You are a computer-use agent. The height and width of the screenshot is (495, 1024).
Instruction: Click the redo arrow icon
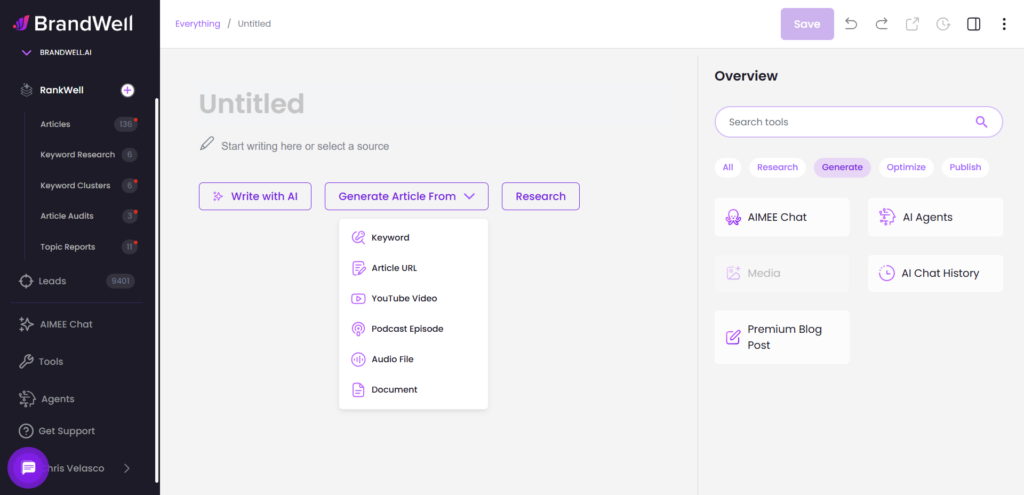[882, 24]
